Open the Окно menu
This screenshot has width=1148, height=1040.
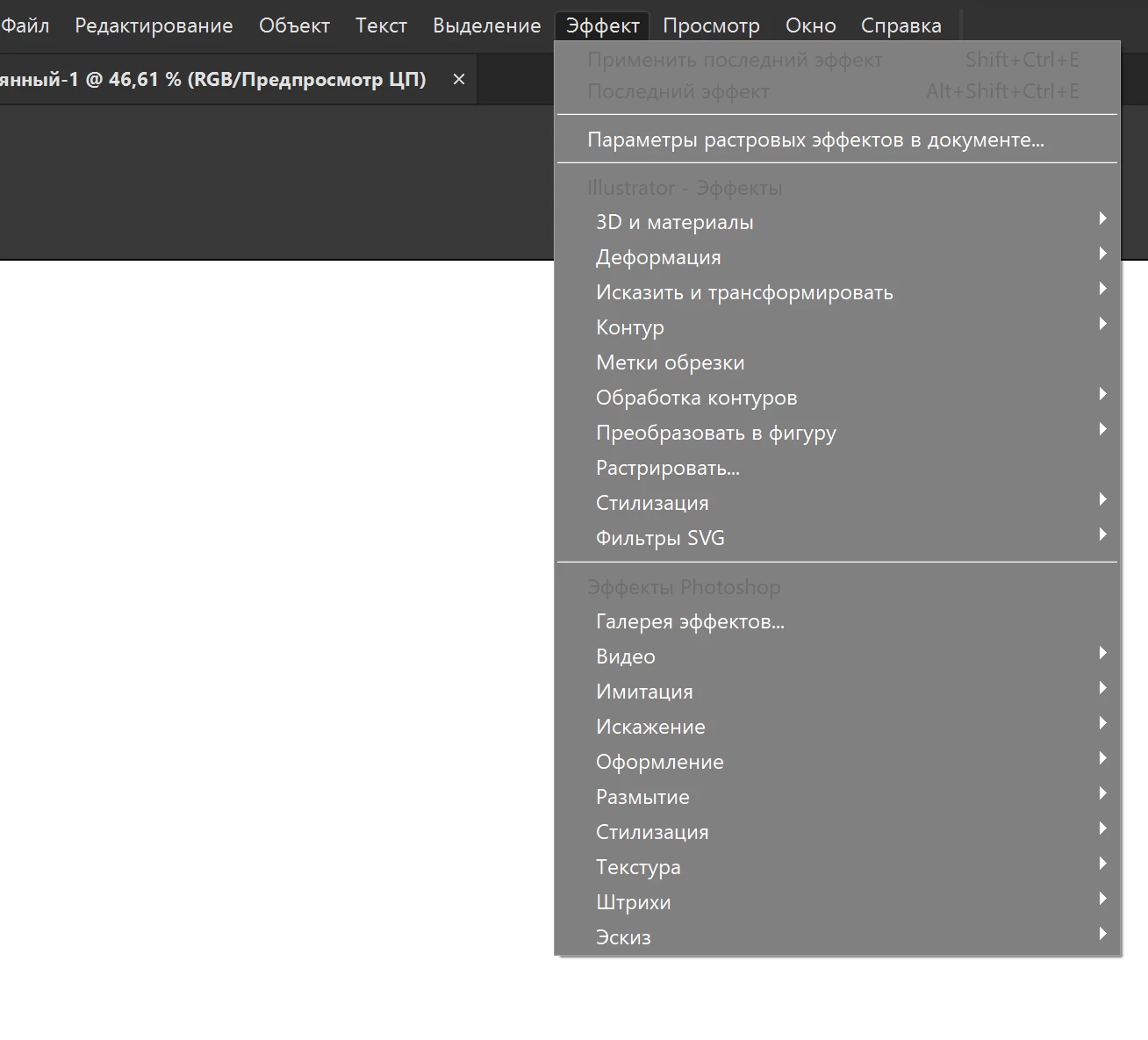[810, 25]
